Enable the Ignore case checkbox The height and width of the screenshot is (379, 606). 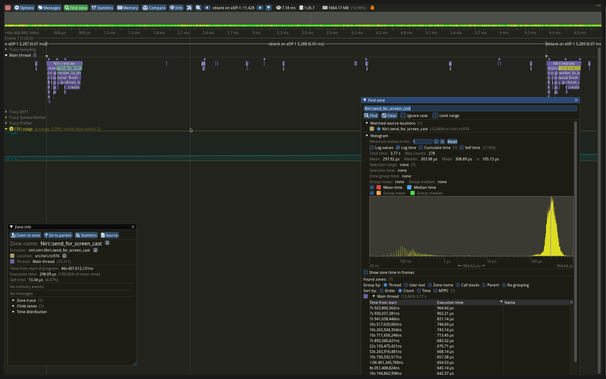[x=403, y=116]
